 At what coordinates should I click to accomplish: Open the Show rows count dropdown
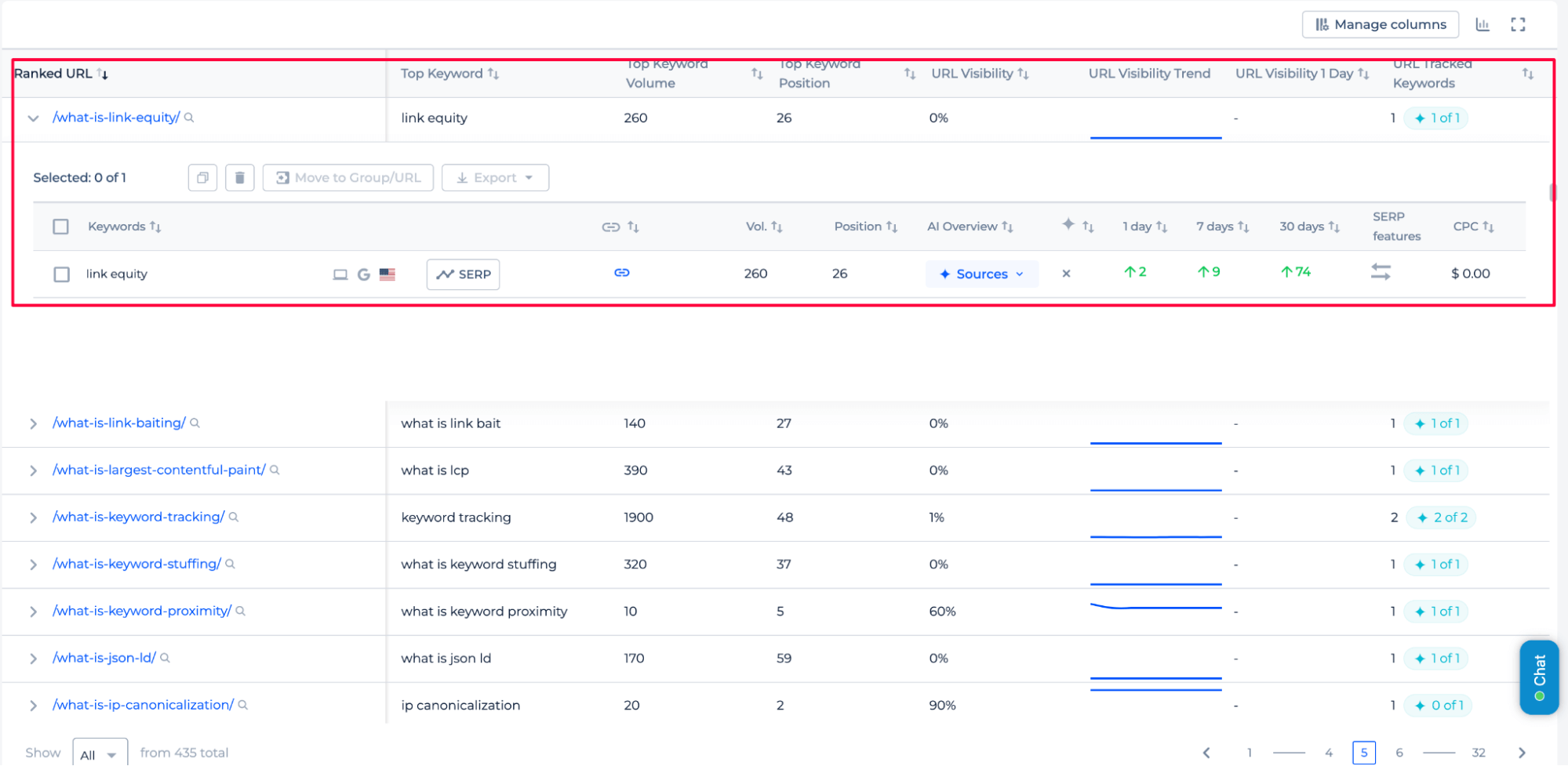point(100,753)
